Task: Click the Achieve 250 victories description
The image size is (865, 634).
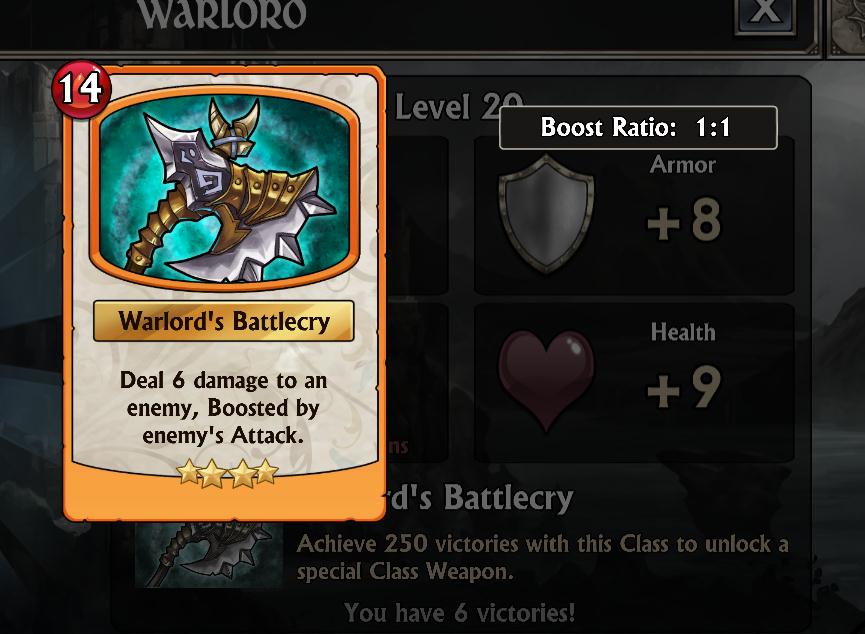Action: tap(543, 557)
